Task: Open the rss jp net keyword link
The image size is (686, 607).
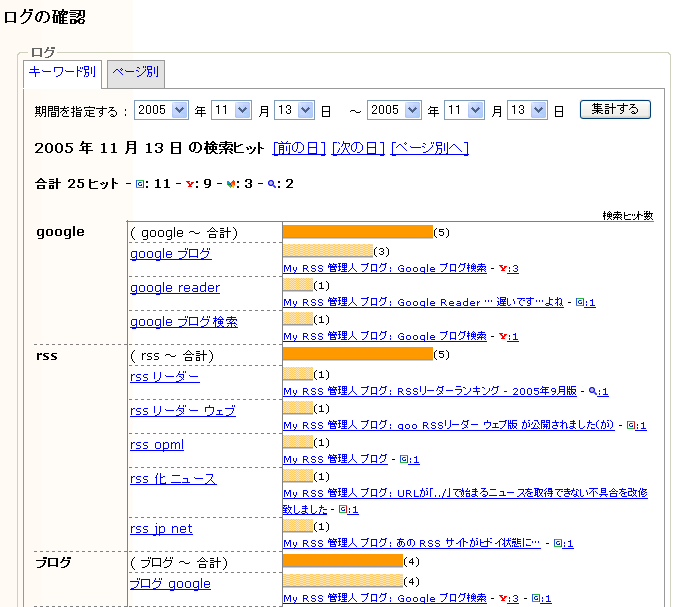Action: pyautogui.click(x=161, y=529)
